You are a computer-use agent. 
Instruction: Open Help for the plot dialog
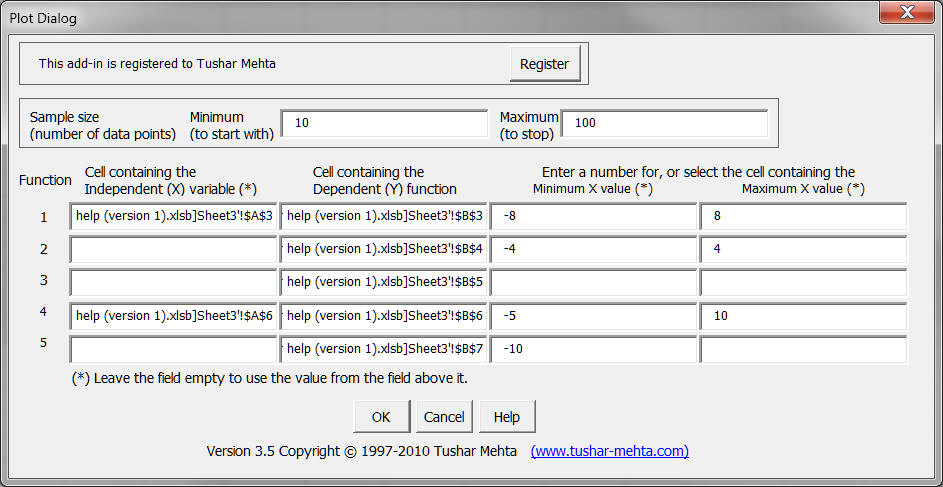[x=506, y=417]
